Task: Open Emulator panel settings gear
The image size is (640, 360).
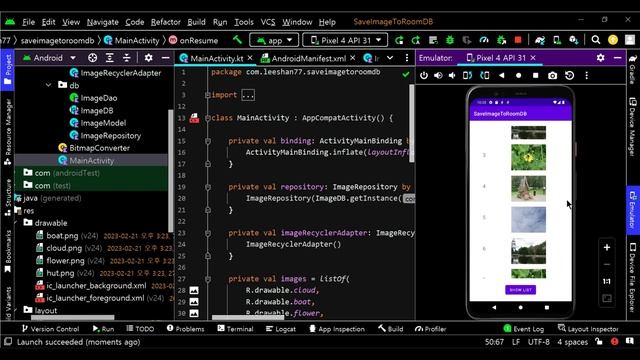Action: 600,58
